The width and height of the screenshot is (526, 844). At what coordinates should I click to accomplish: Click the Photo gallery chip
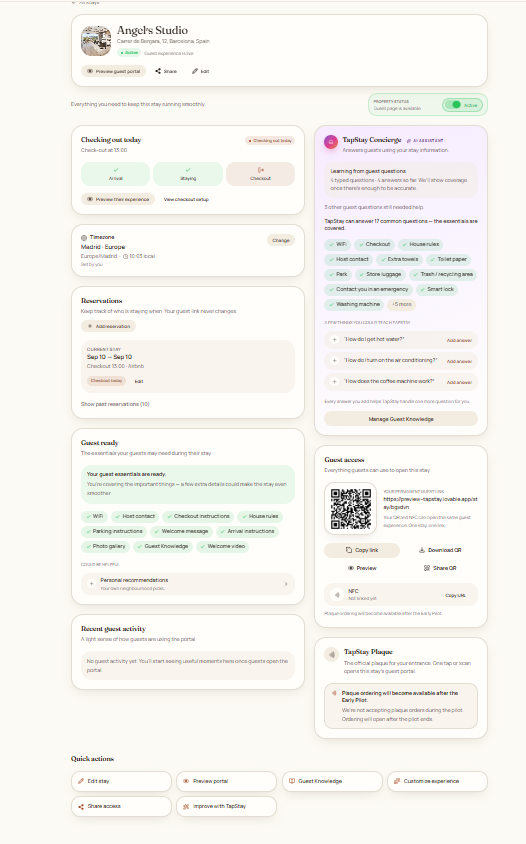(105, 546)
